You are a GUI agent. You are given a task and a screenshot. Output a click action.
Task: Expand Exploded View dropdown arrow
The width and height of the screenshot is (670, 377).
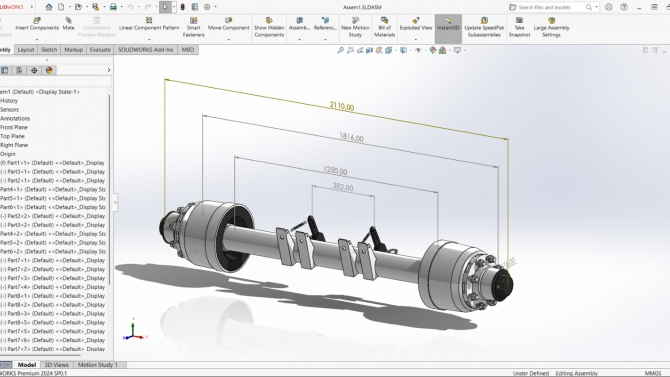(416, 39)
